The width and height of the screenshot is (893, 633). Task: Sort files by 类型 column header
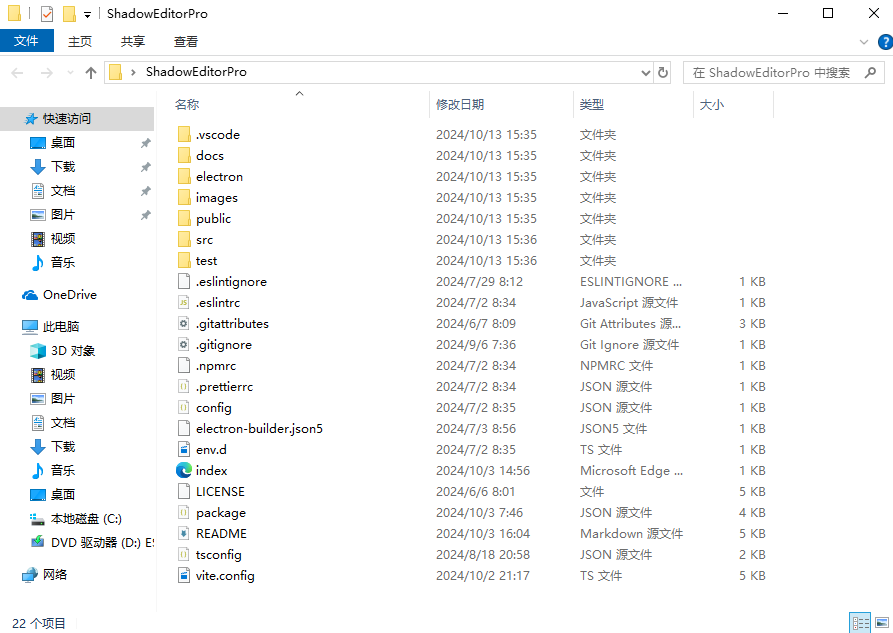(x=592, y=104)
